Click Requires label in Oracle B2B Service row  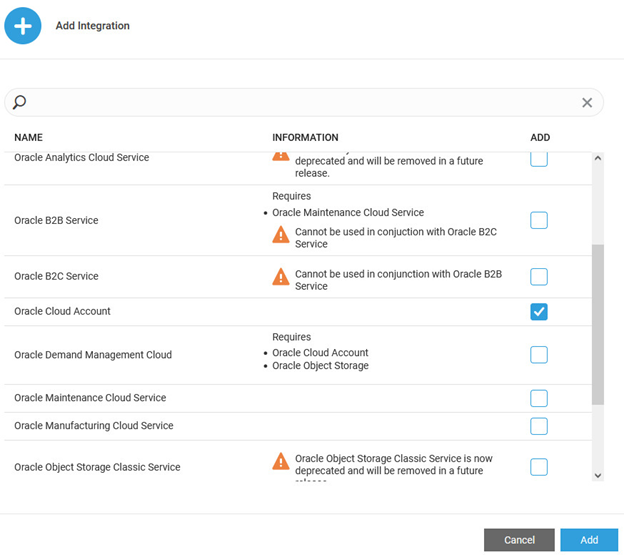[x=291, y=196]
